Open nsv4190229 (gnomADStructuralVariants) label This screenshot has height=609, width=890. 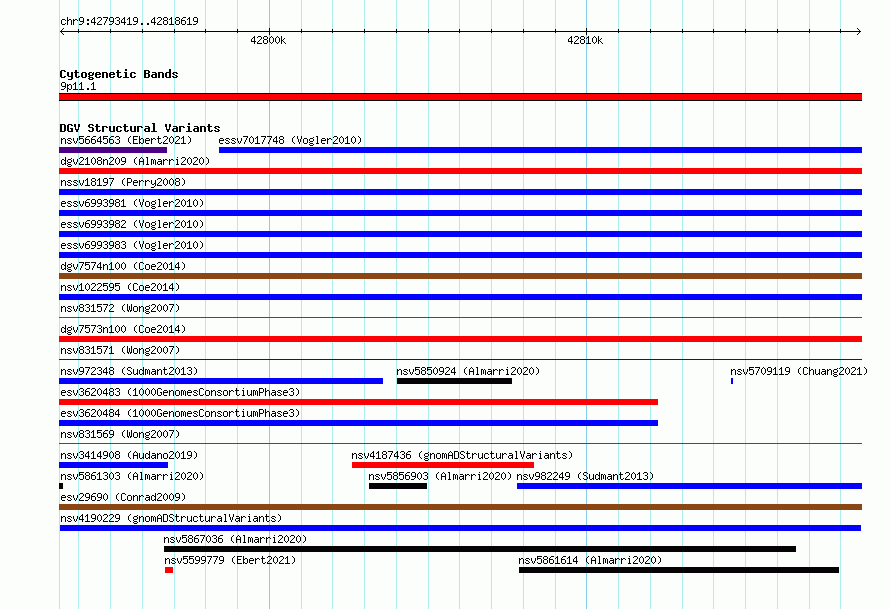[171, 518]
